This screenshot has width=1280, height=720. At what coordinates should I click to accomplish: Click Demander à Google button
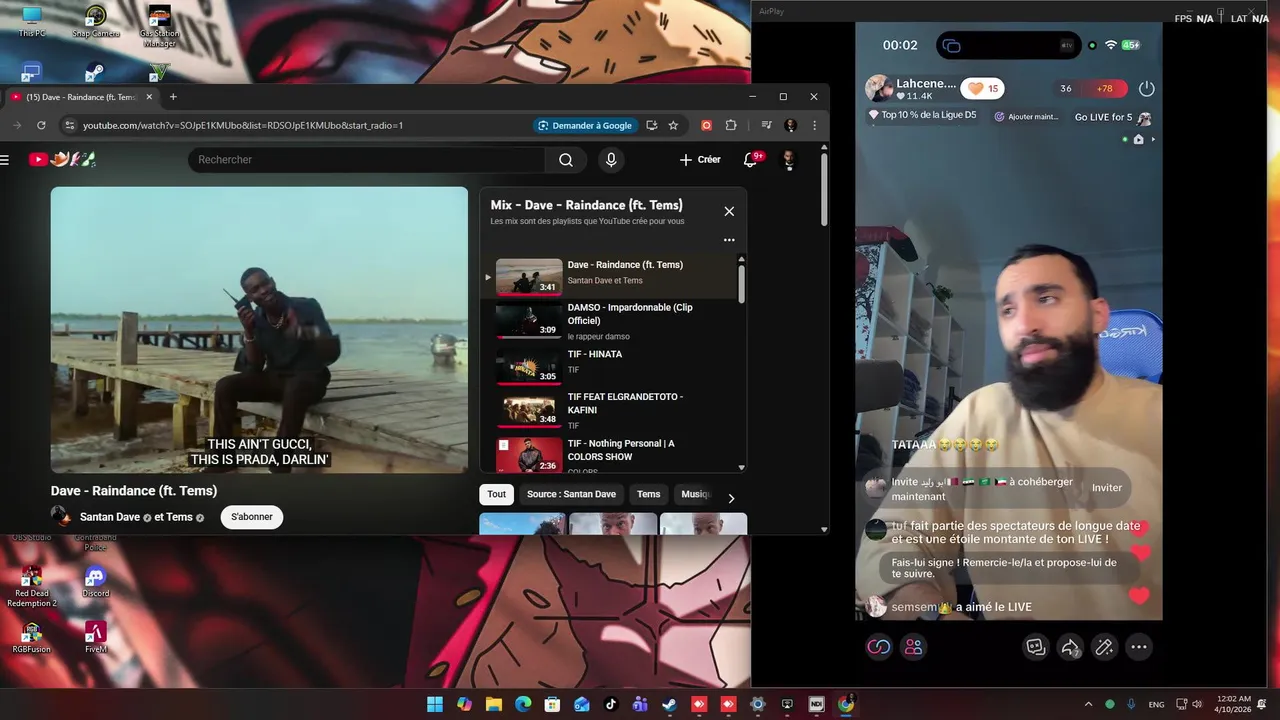pos(585,125)
